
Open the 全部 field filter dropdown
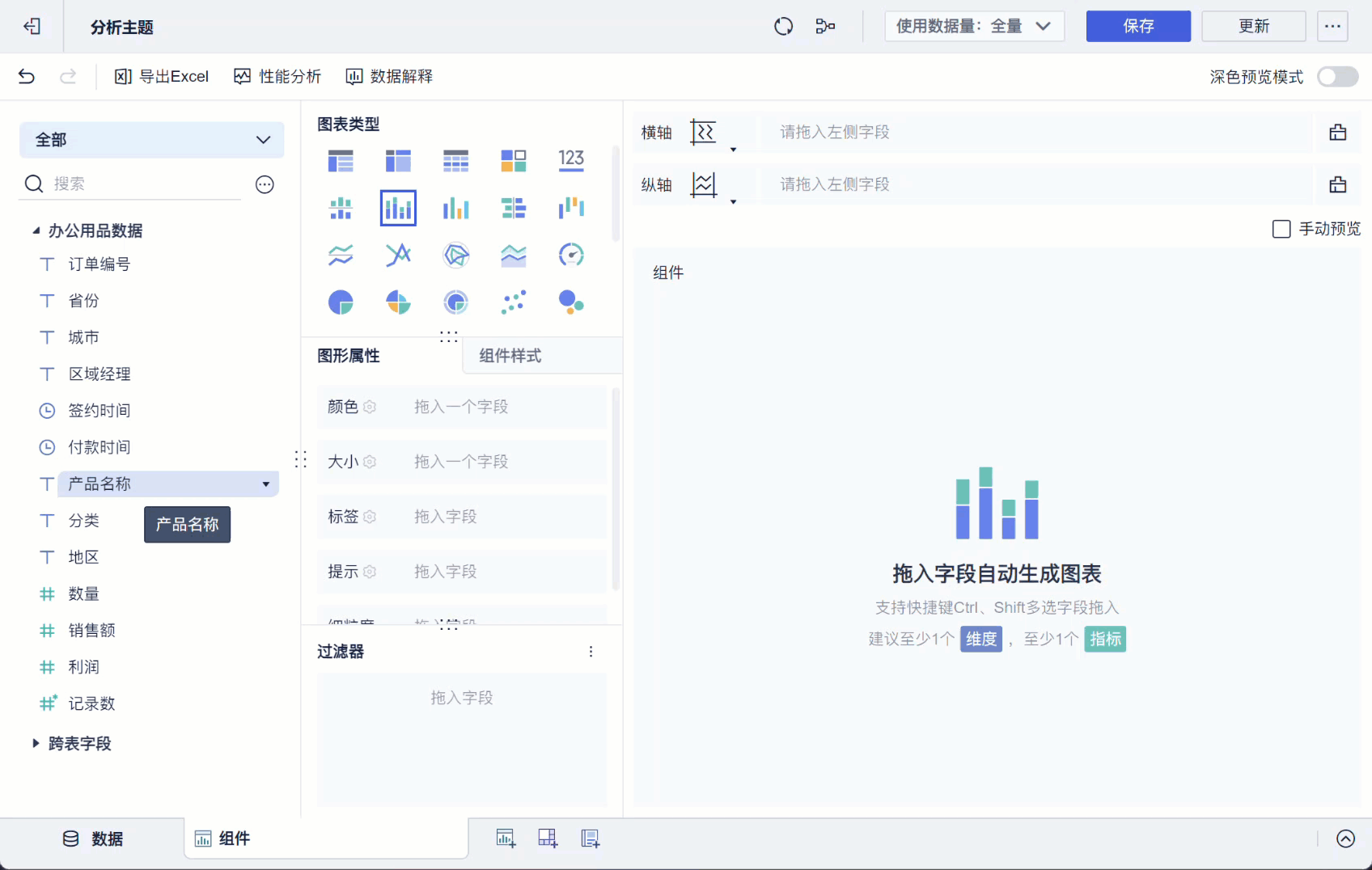click(x=151, y=140)
